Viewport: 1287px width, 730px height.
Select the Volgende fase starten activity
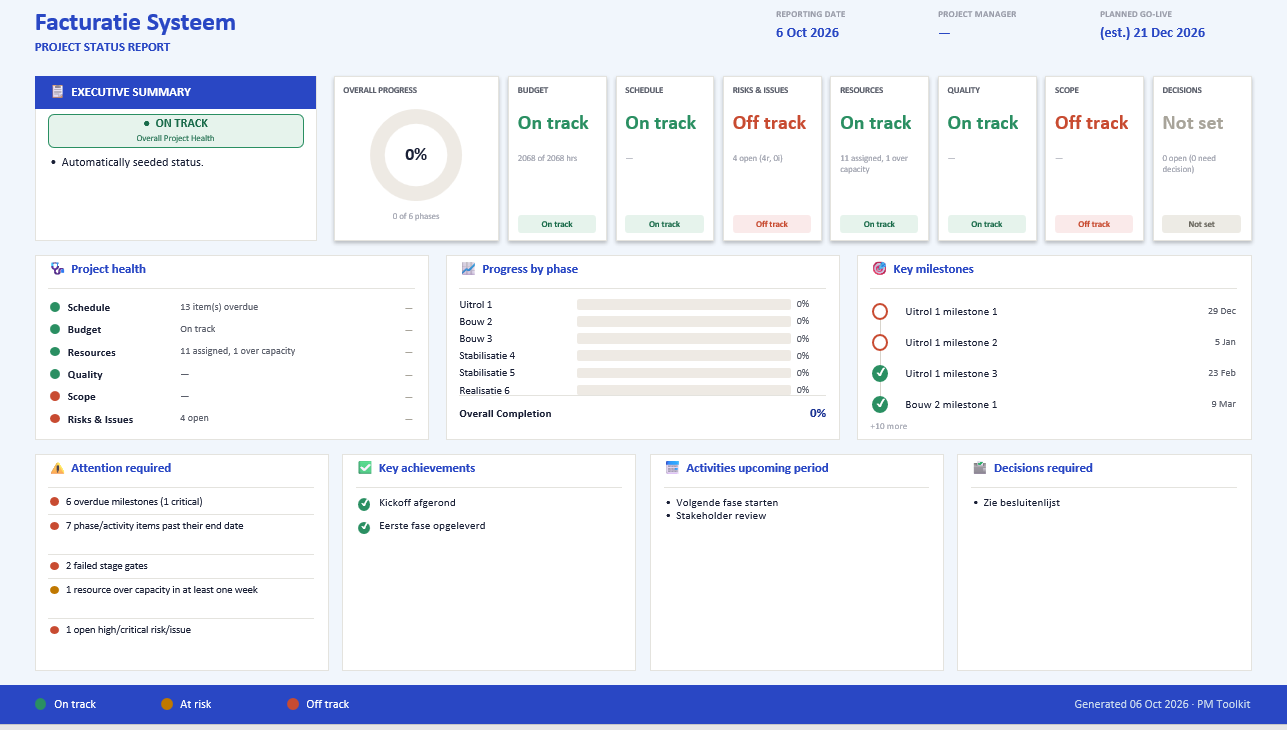click(727, 503)
